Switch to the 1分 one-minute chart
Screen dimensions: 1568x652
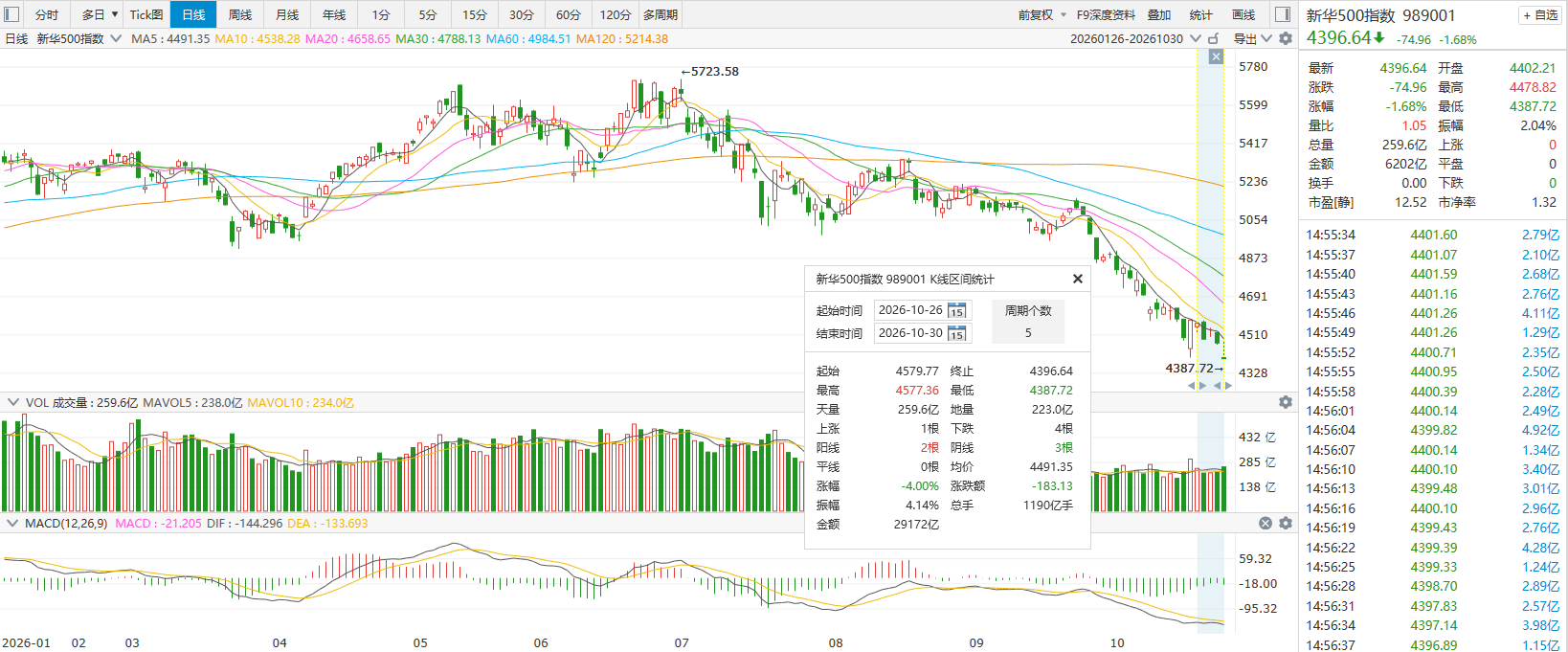click(x=381, y=14)
